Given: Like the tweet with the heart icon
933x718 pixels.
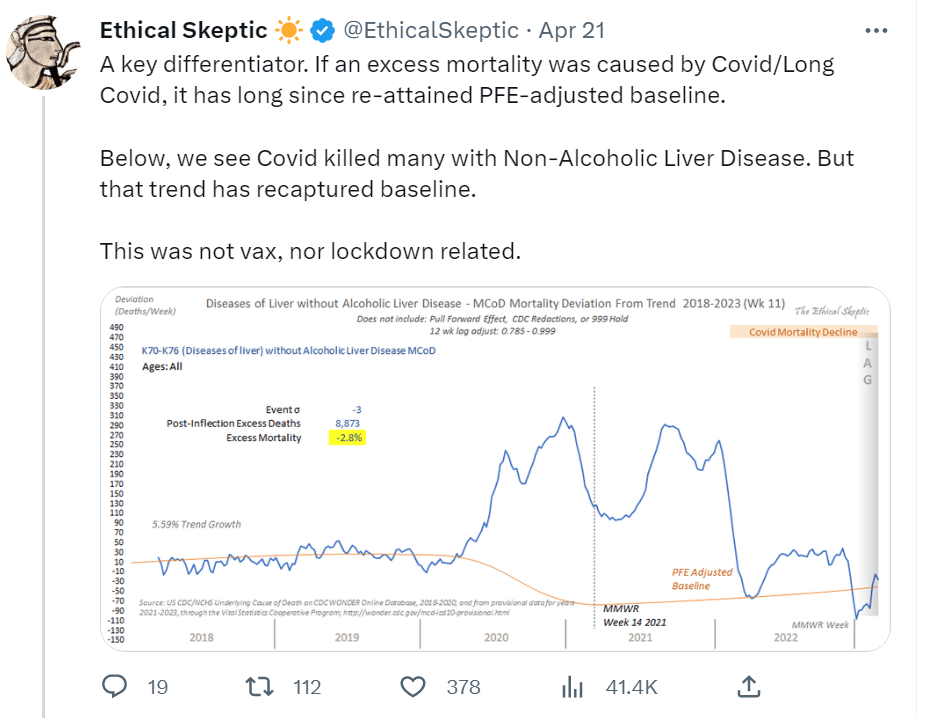Looking at the screenshot, I should pyautogui.click(x=413, y=687).
